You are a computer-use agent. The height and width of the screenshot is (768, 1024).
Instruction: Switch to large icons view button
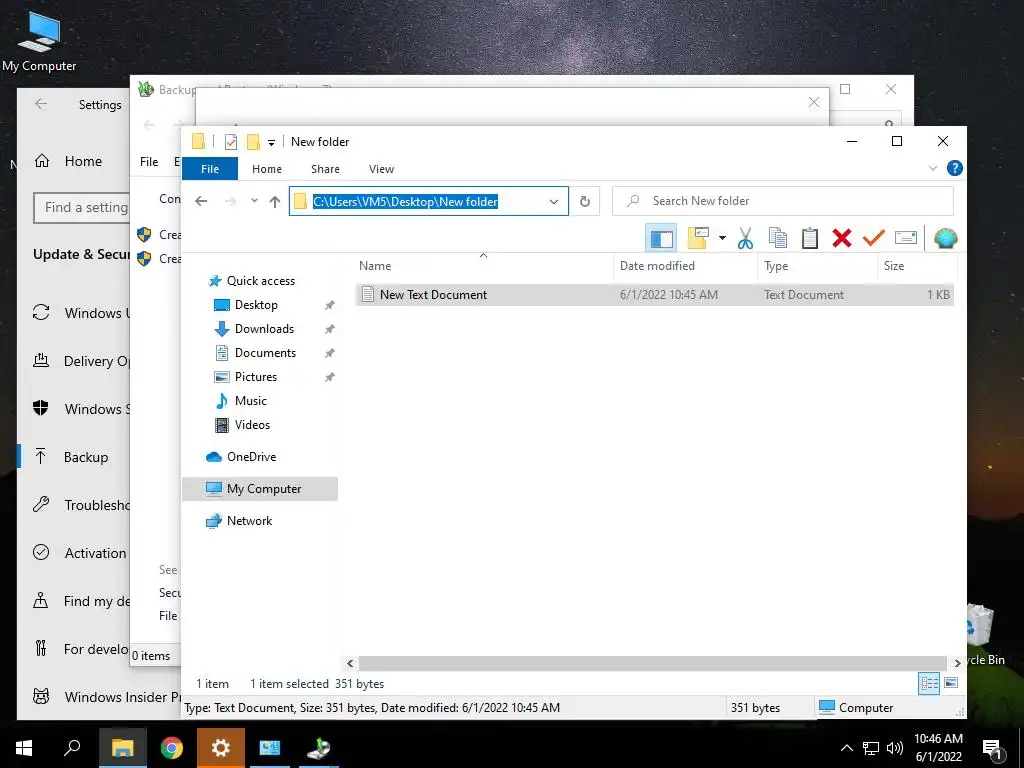coord(951,683)
